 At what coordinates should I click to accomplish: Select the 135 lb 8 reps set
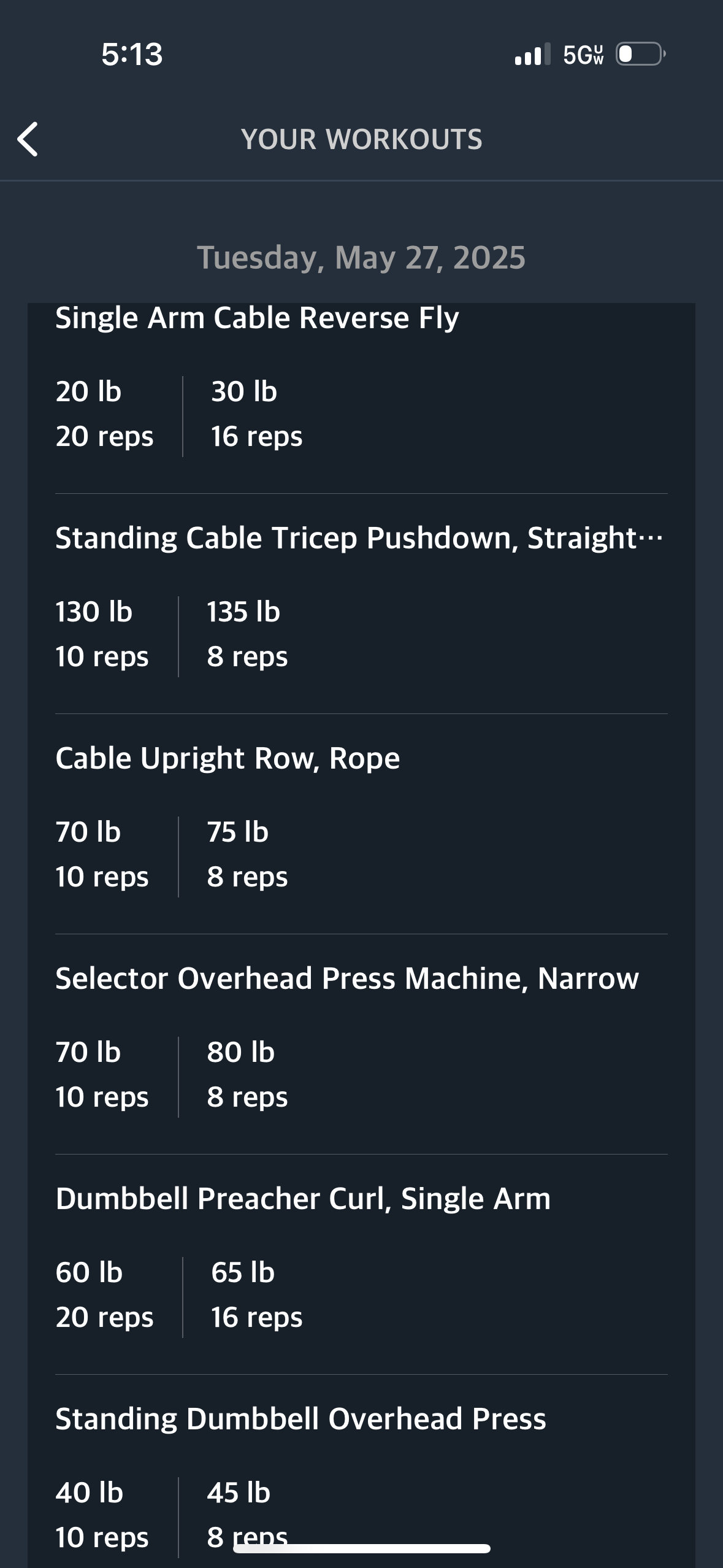click(x=247, y=634)
